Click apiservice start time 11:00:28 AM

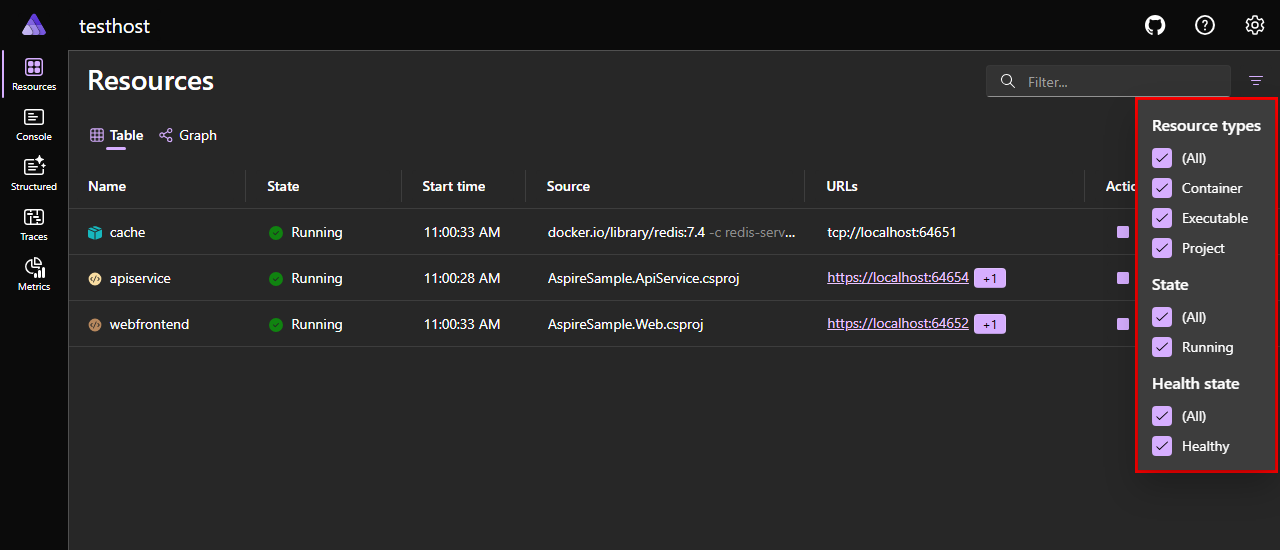coord(462,278)
